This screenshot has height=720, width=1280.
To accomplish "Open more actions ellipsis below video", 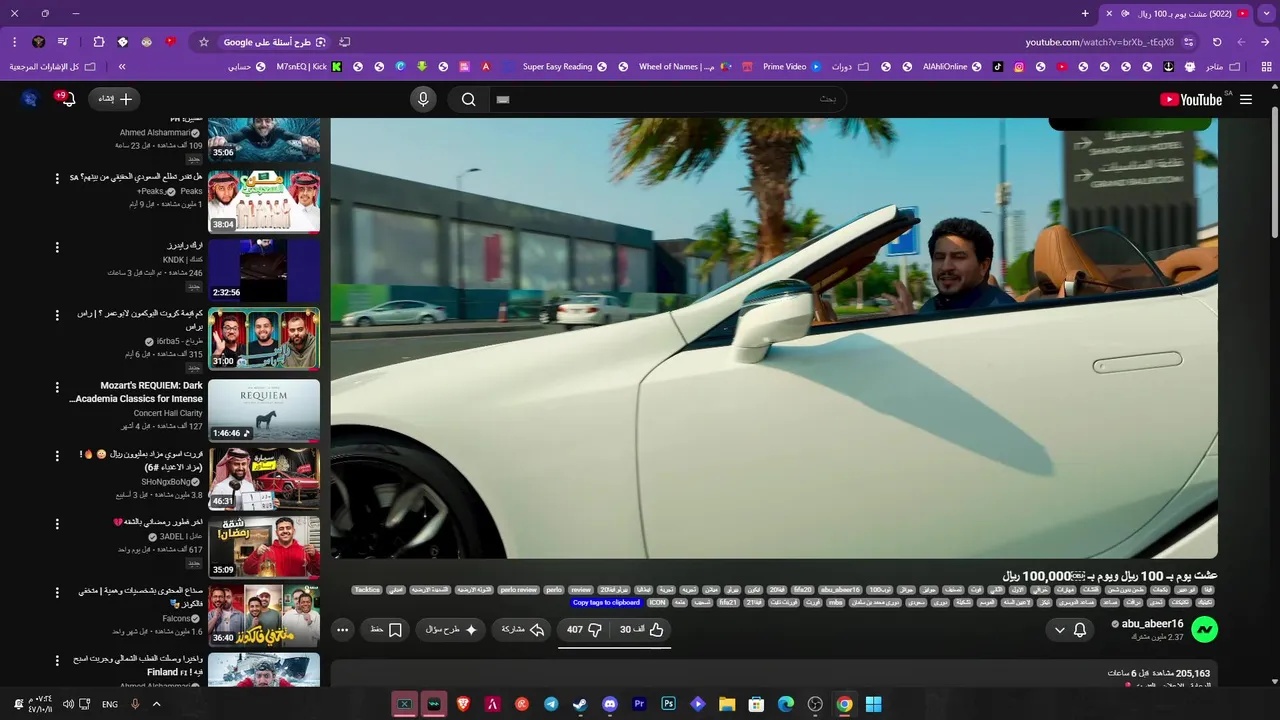I will [x=343, y=630].
